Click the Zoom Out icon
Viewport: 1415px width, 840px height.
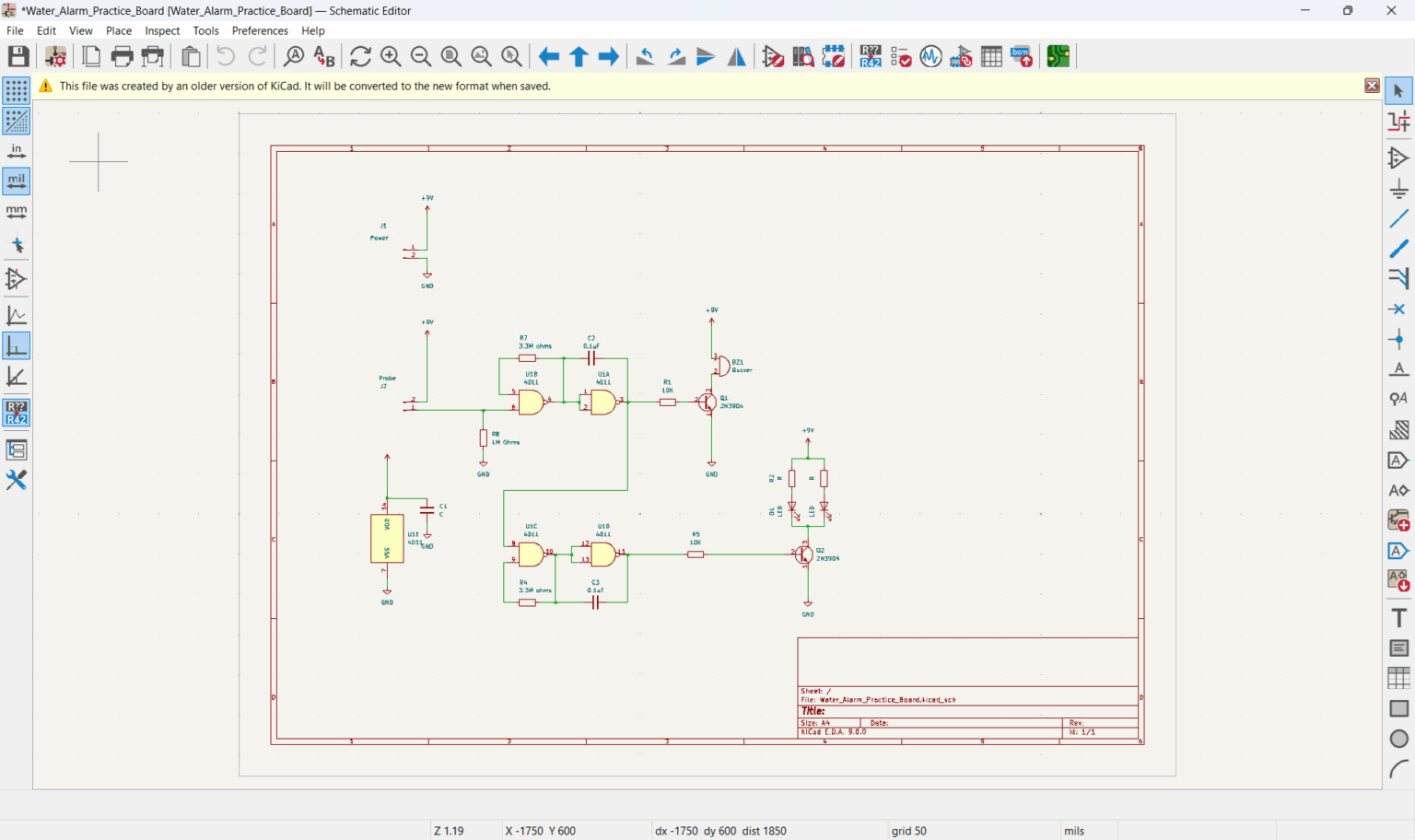[421, 56]
